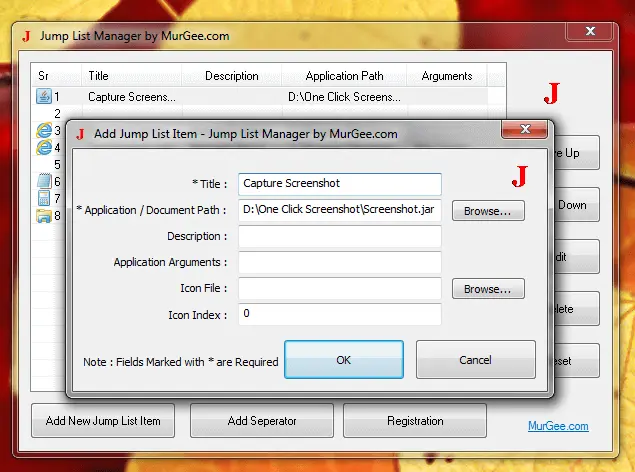Click the Application Path column header
The height and width of the screenshot is (472, 635).
tap(344, 76)
